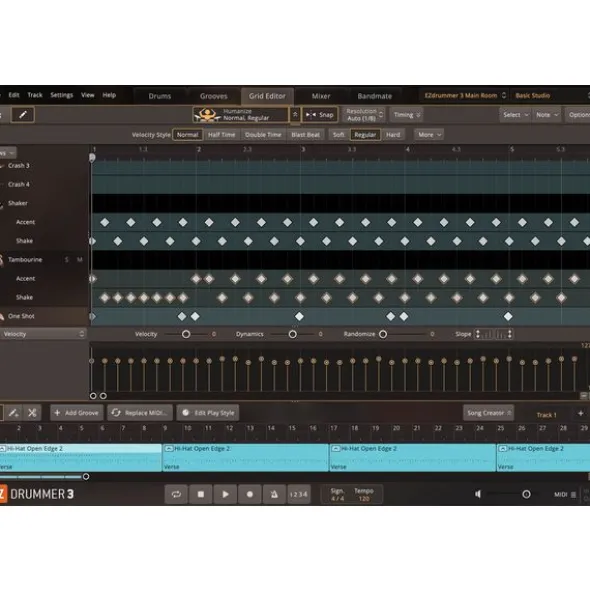
Task: Click One Shot note at bar 3
Action: tap(299, 316)
